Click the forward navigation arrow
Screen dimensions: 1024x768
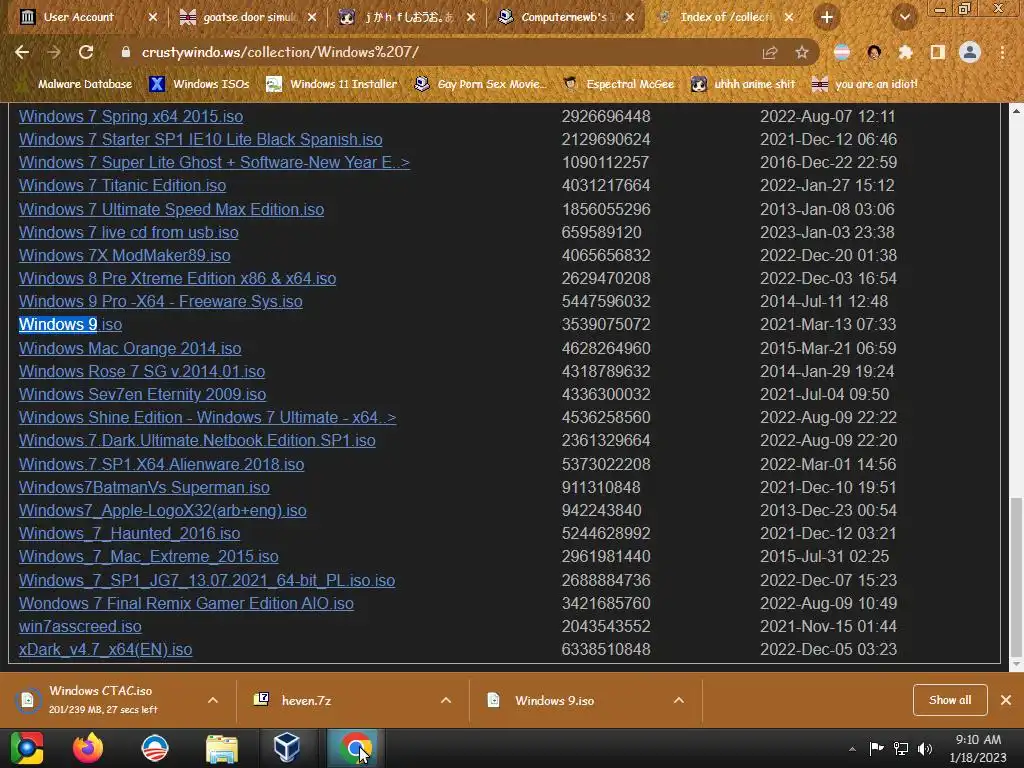[x=54, y=52]
